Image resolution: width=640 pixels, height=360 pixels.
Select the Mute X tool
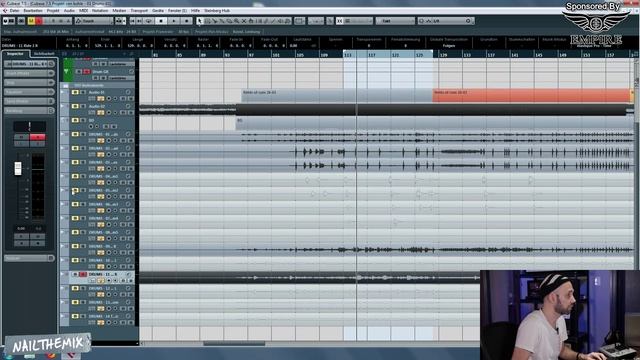(244, 21)
